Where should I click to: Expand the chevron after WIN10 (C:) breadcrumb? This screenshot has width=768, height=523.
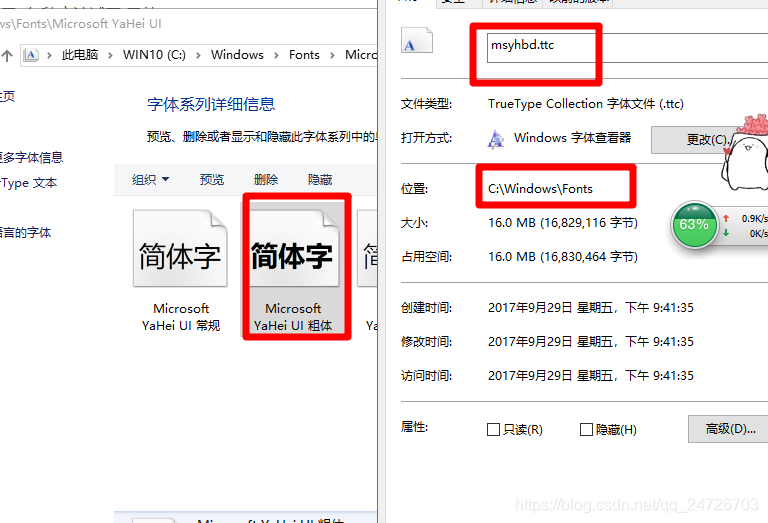click(198, 55)
